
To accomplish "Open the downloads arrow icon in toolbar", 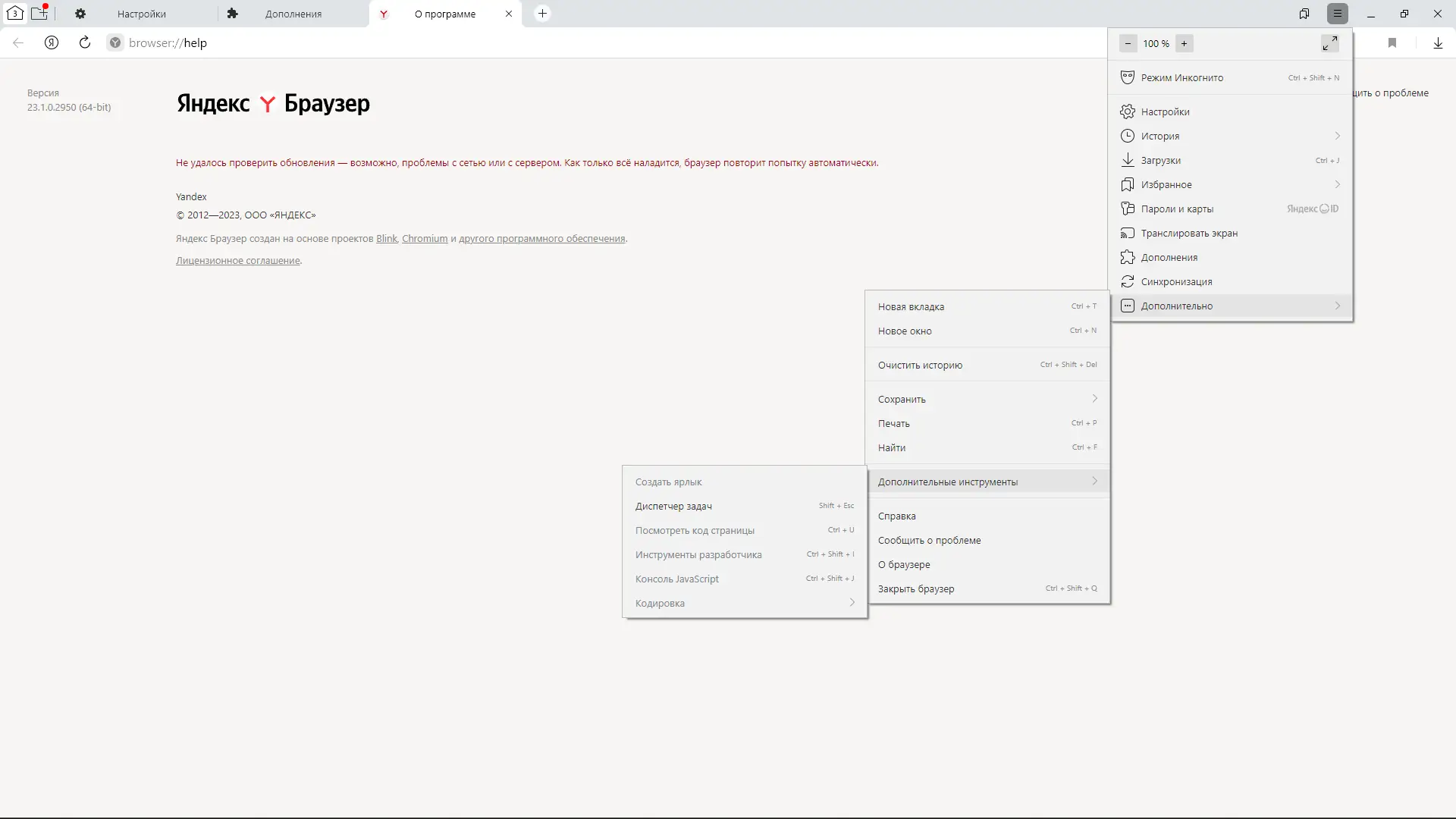I will [1438, 43].
